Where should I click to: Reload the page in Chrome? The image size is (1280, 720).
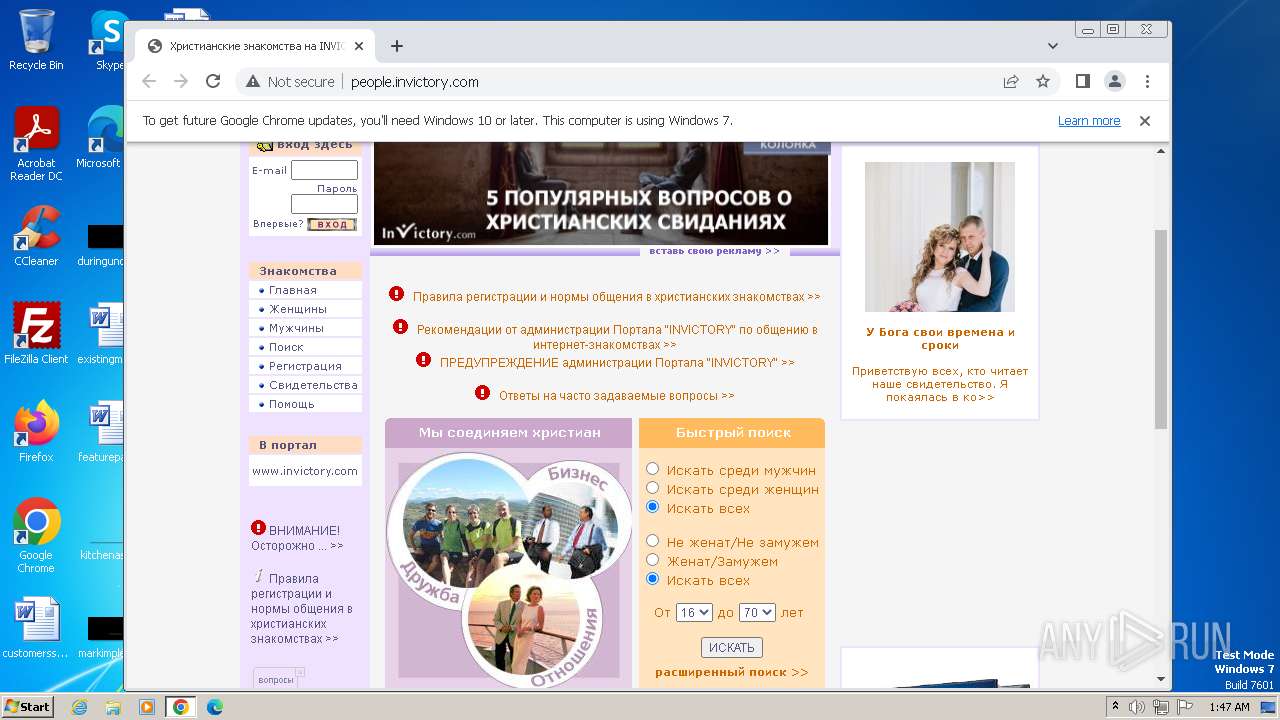tap(213, 82)
